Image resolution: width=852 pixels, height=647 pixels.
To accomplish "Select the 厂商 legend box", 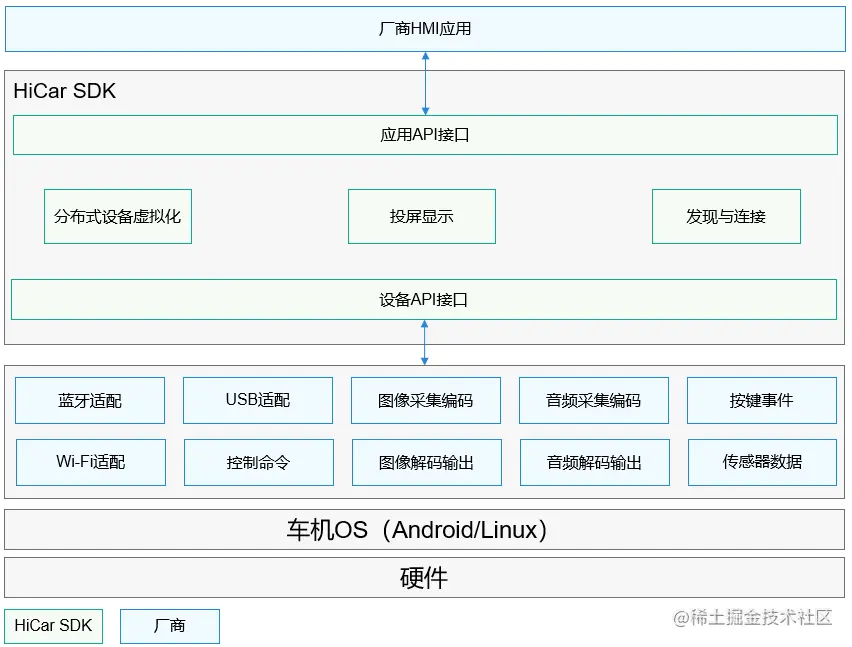I will (x=170, y=626).
